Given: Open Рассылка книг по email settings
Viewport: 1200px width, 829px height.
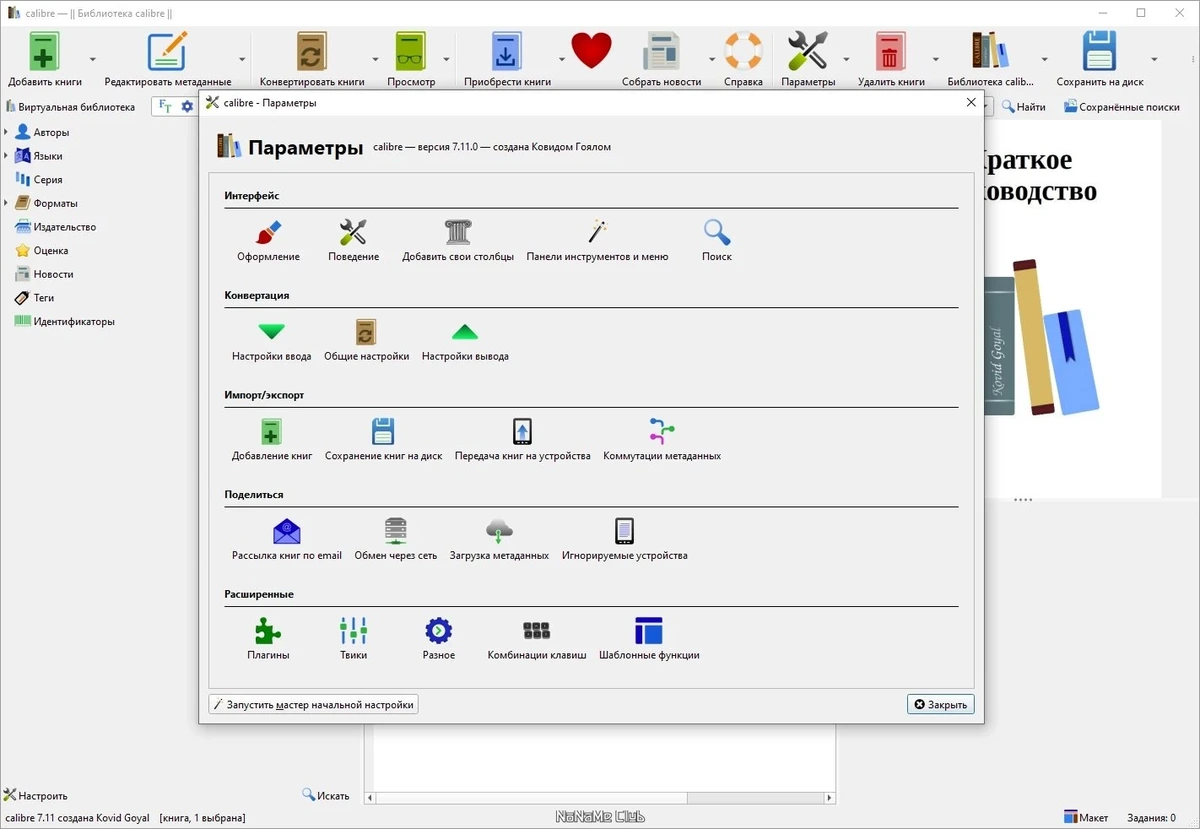Looking at the screenshot, I should pos(287,540).
